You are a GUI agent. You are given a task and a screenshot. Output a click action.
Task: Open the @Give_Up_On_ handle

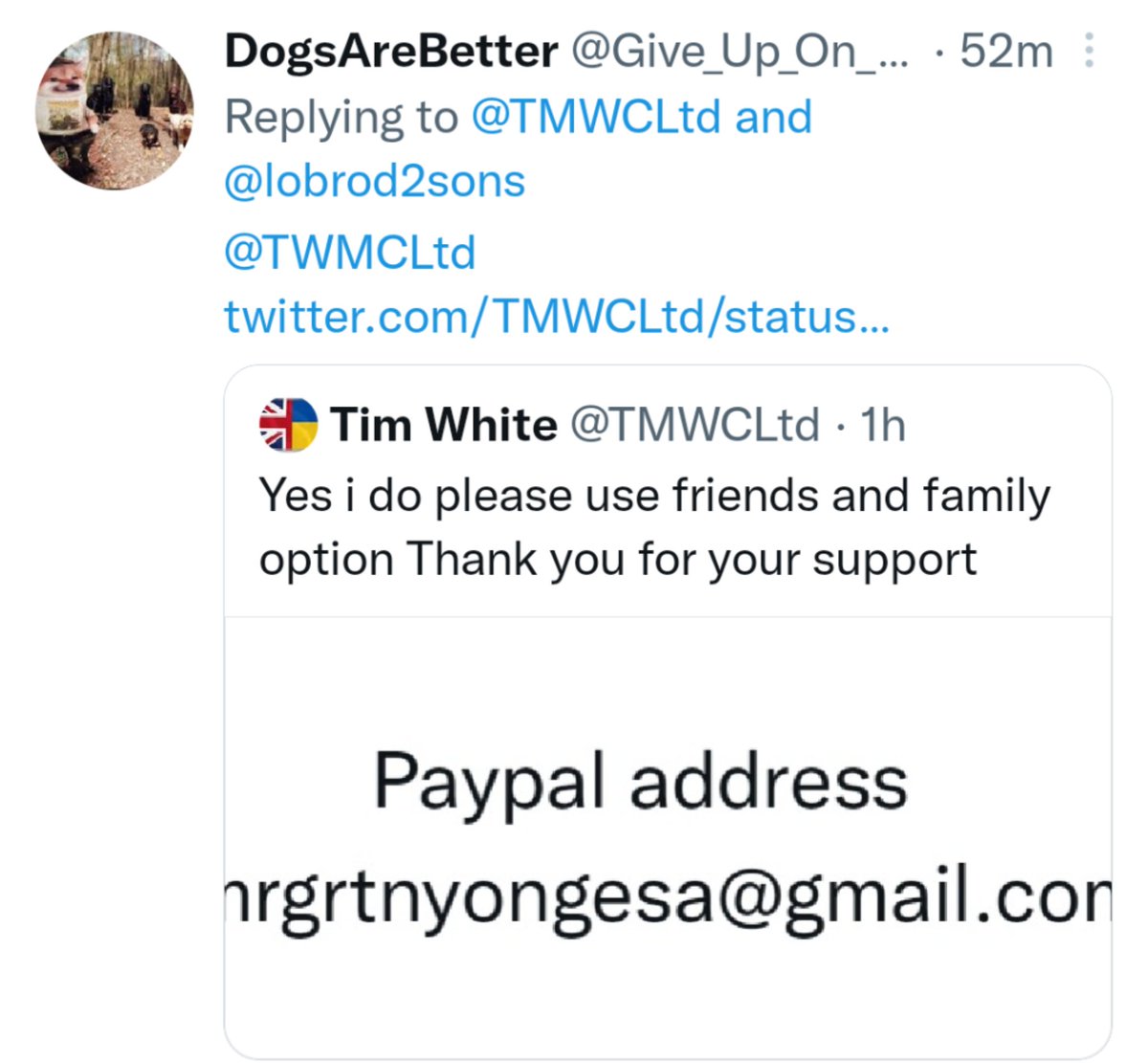point(740,51)
